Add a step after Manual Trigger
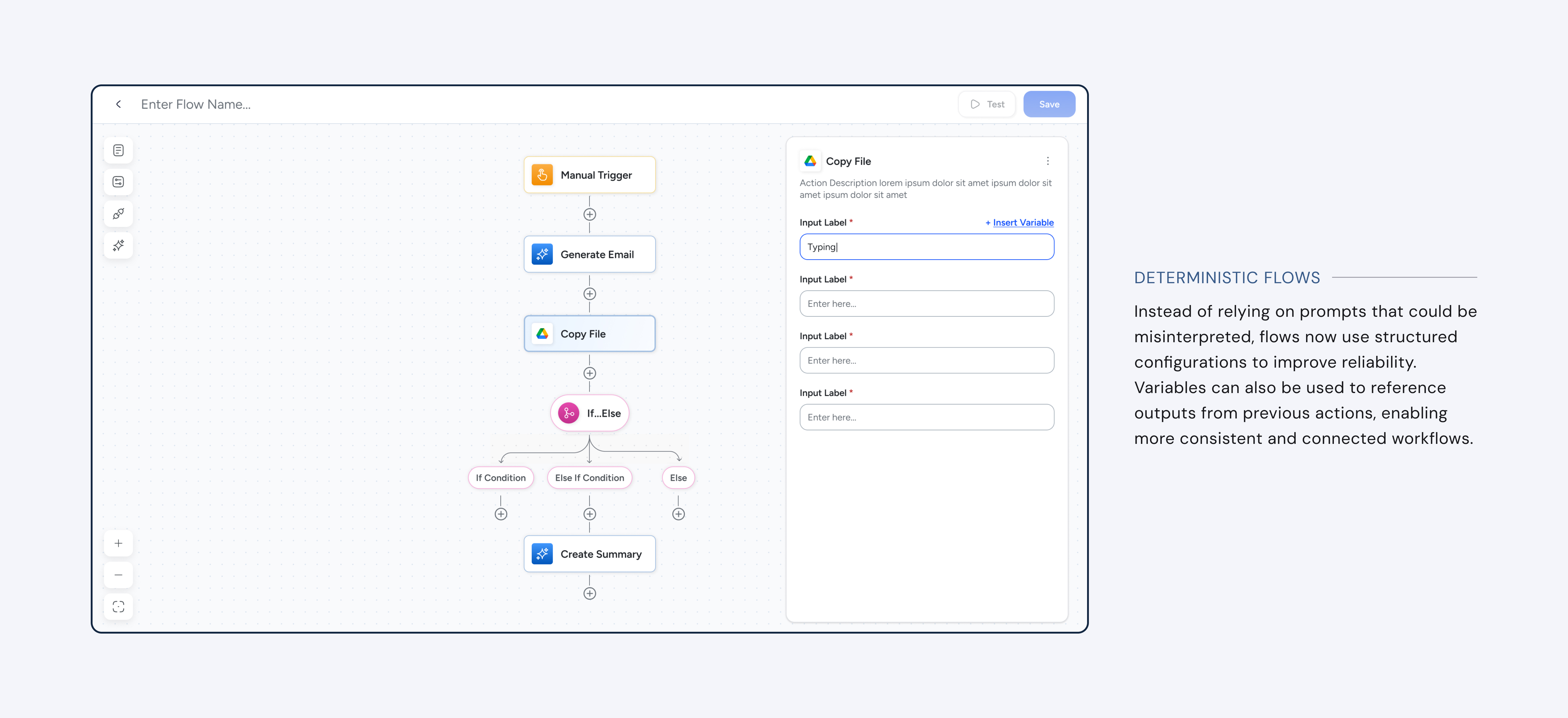 pos(589,214)
